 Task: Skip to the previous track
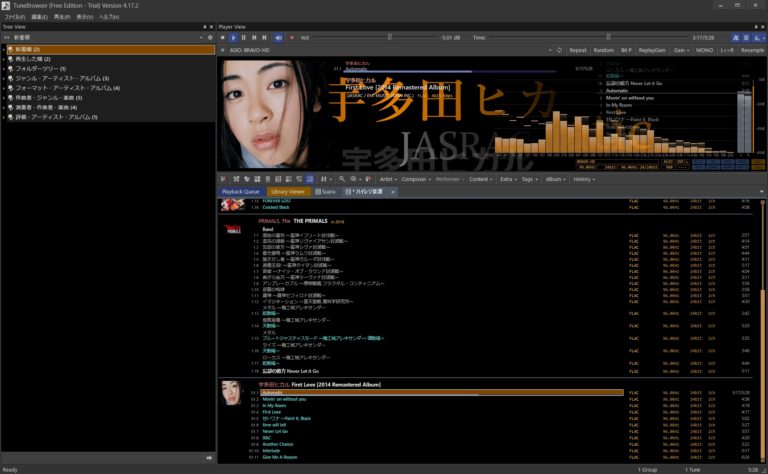click(254, 37)
